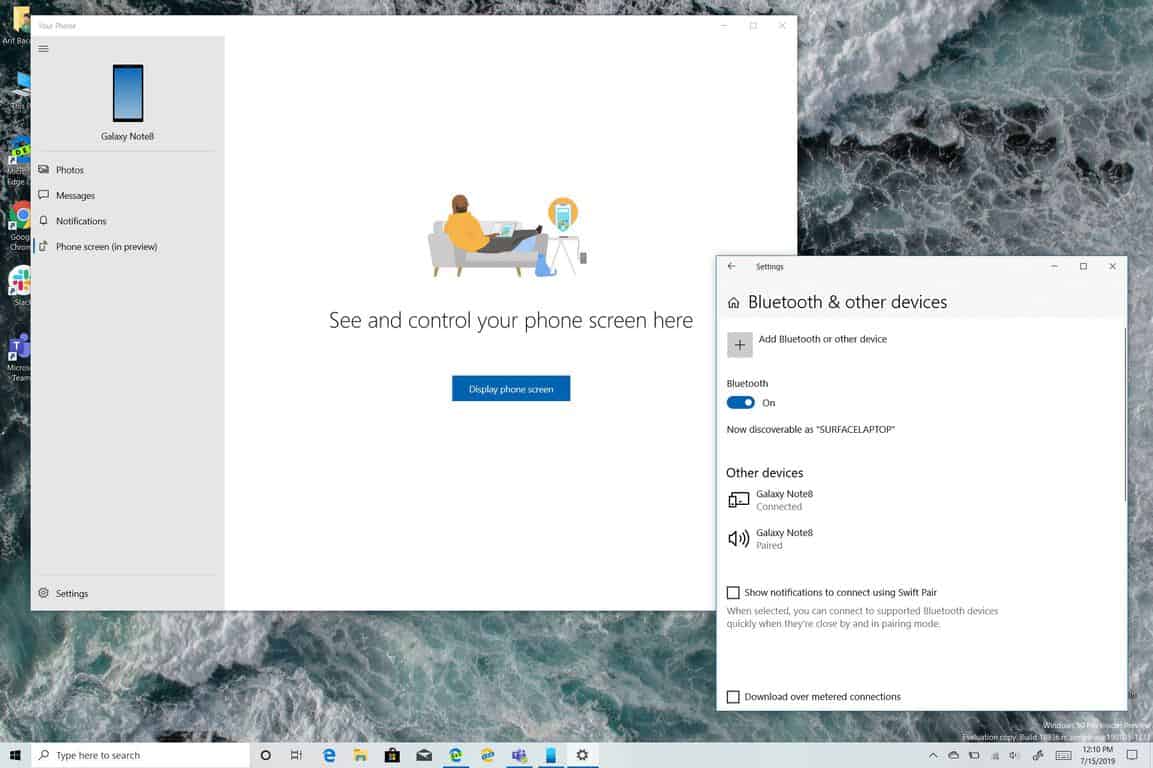Open the Notifications section
This screenshot has height=768, width=1153.
coord(80,221)
